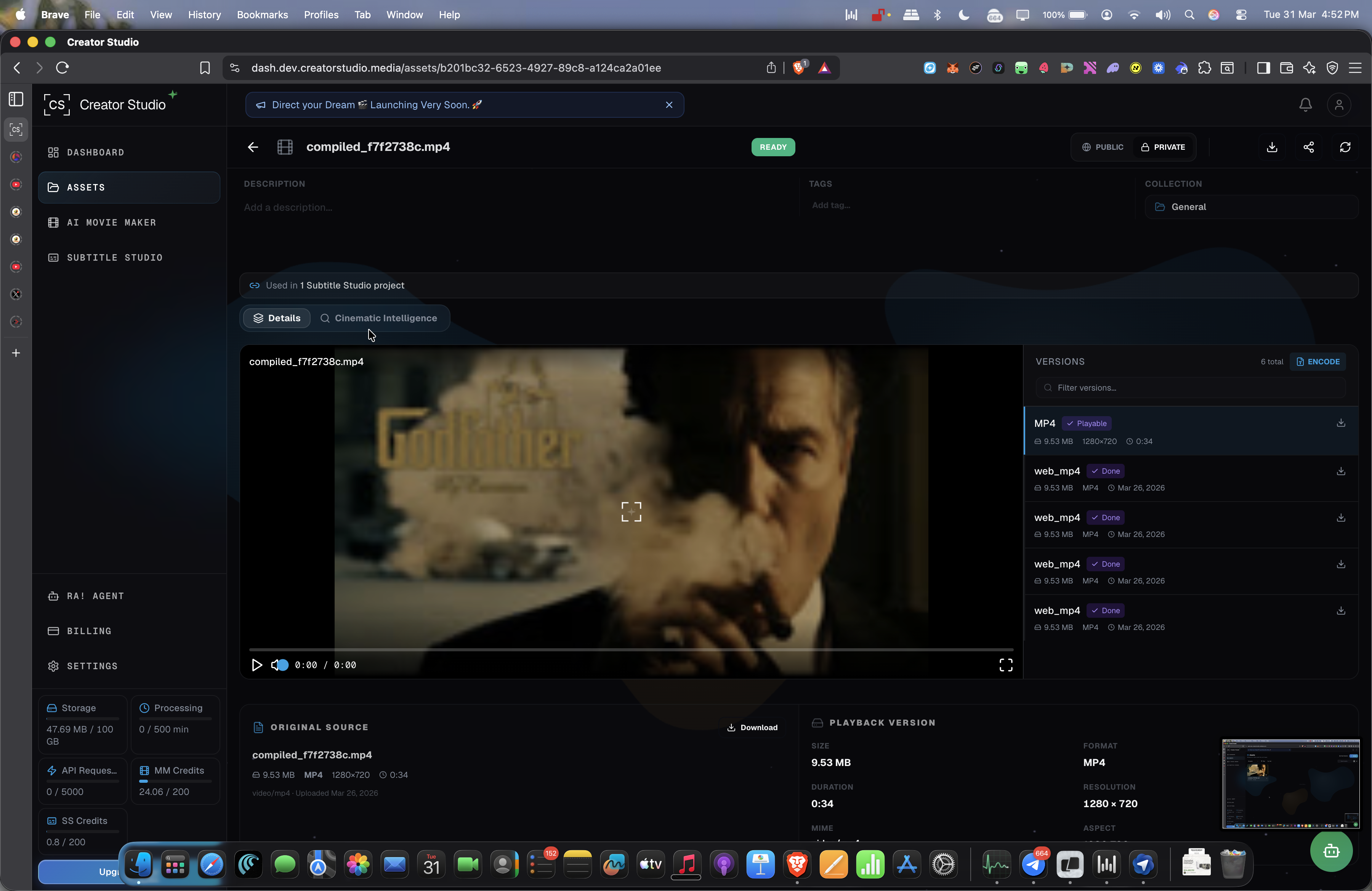Click the browser address bar URL
The width and height of the screenshot is (1372, 891).
pos(456,68)
